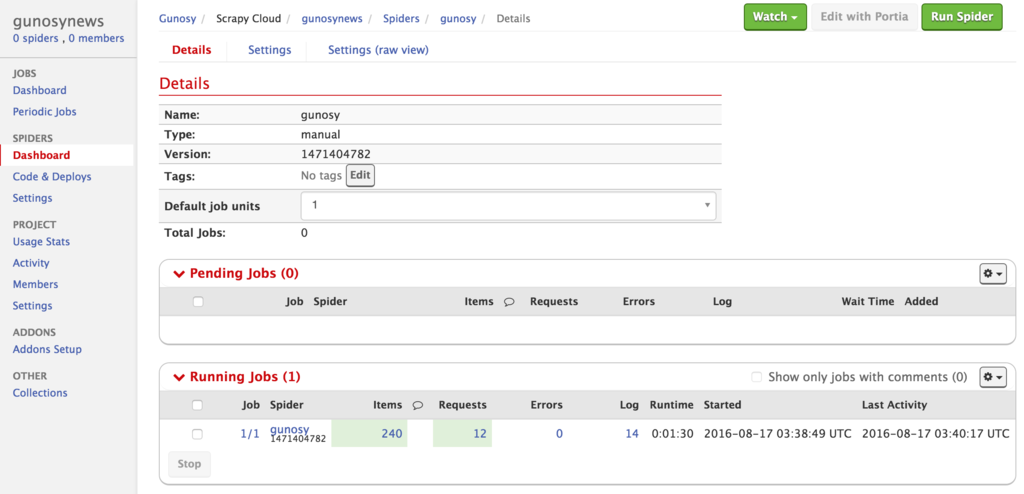Open the 12 requests count
The width and height of the screenshot is (1024, 494).
coord(480,434)
